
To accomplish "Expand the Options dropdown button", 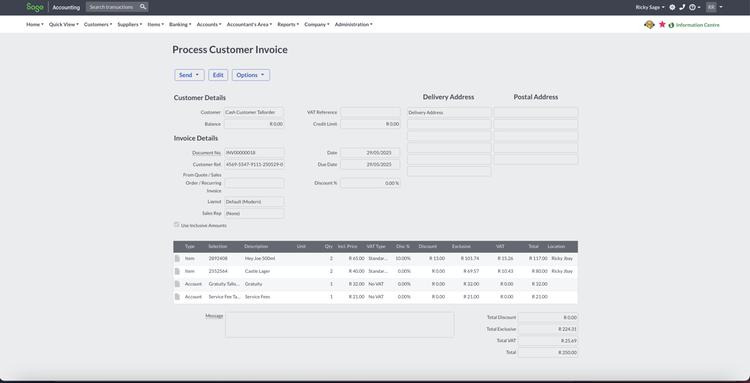I will [251, 75].
